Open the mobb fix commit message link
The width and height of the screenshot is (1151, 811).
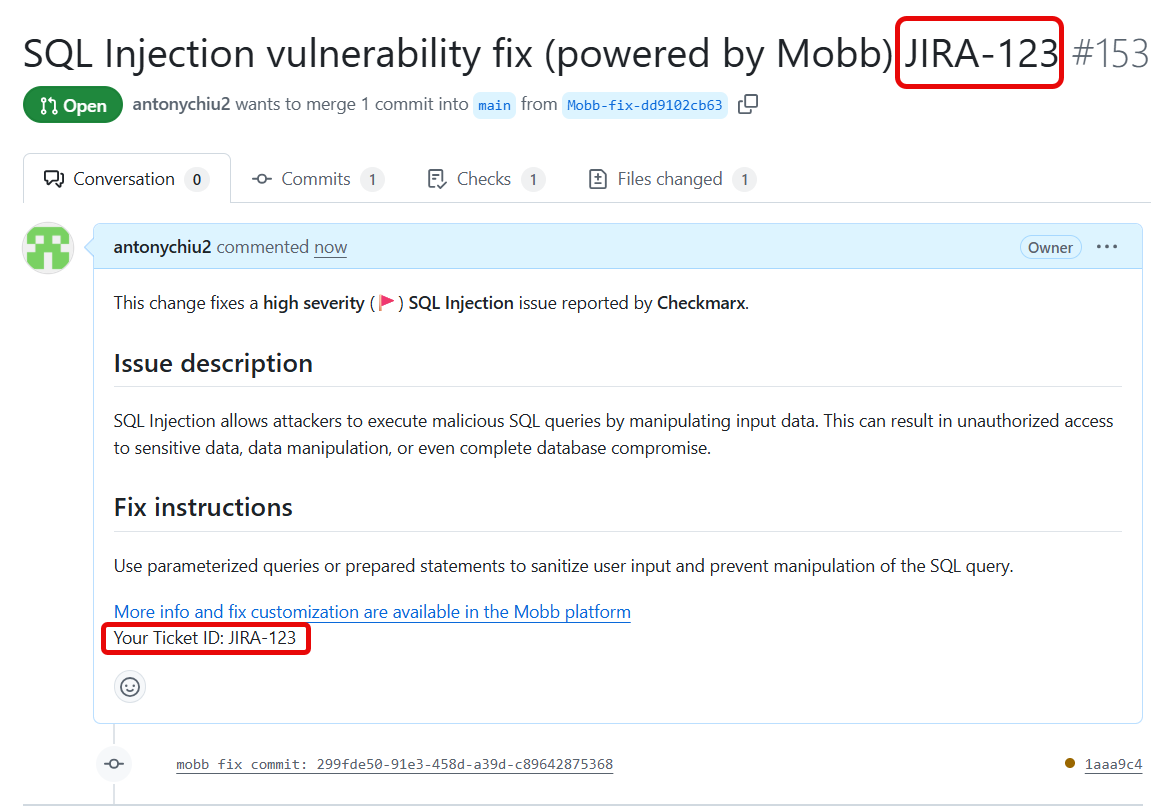(394, 764)
